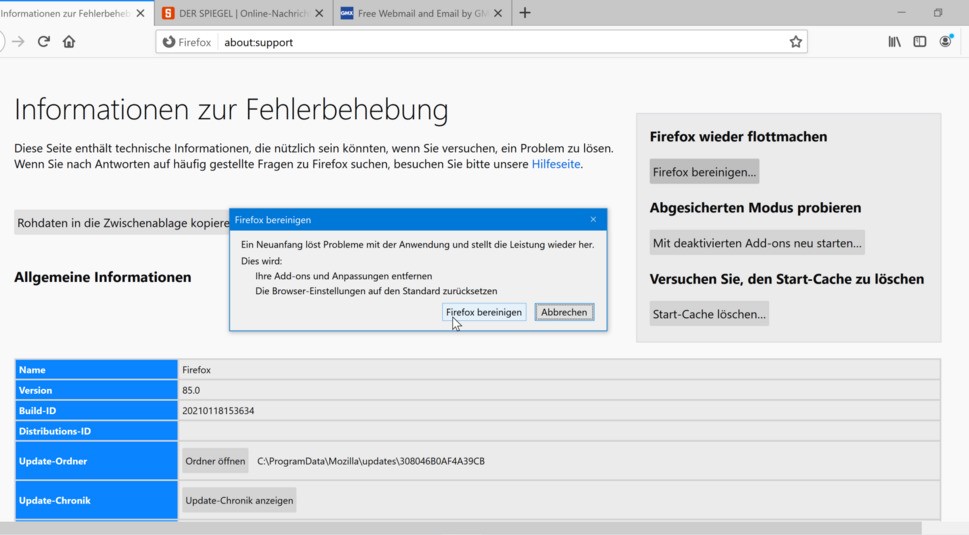Click the Update-Chronik row header

[x=96, y=500]
